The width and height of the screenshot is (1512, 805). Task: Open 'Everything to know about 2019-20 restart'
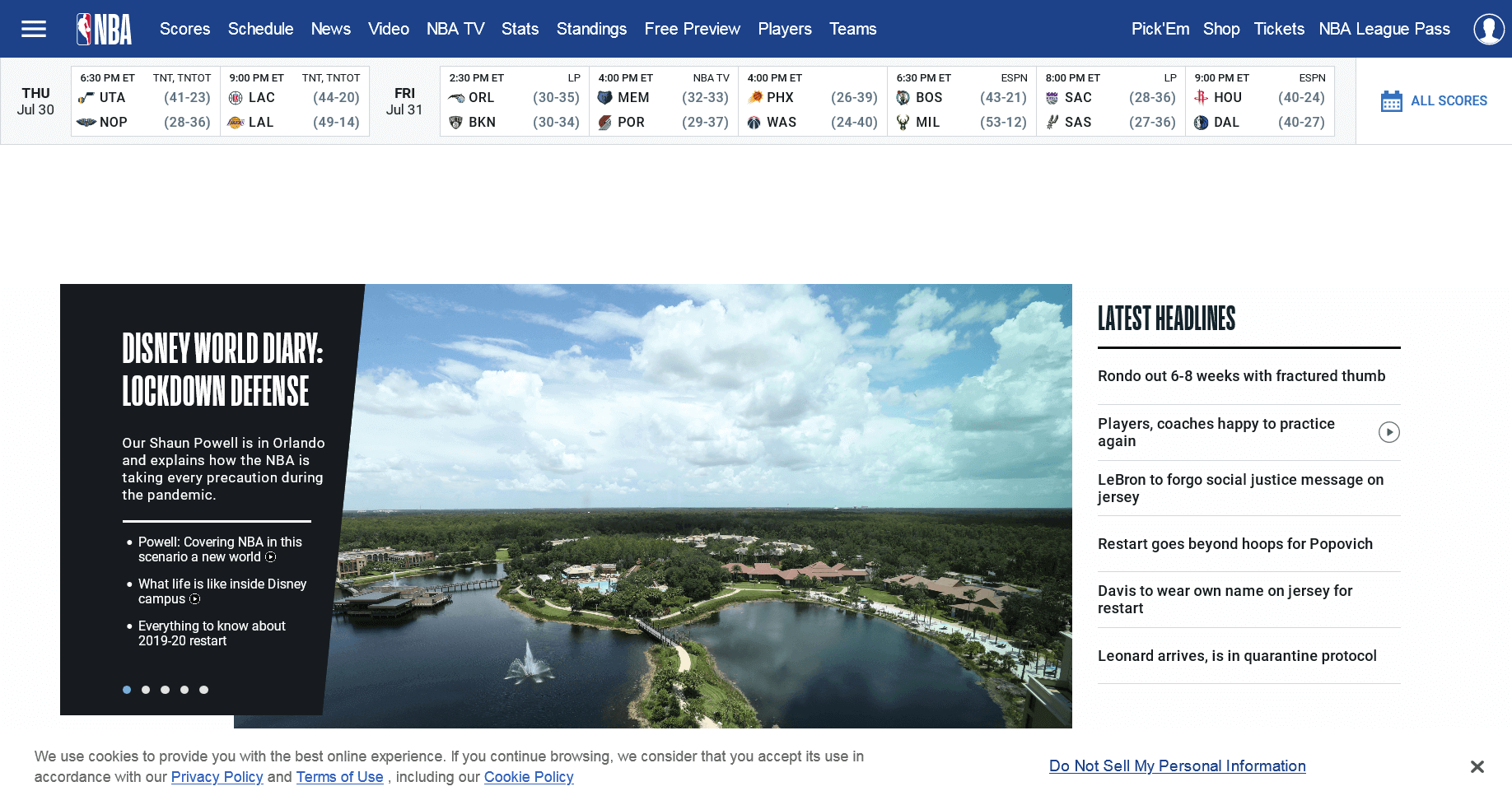pyautogui.click(x=212, y=633)
